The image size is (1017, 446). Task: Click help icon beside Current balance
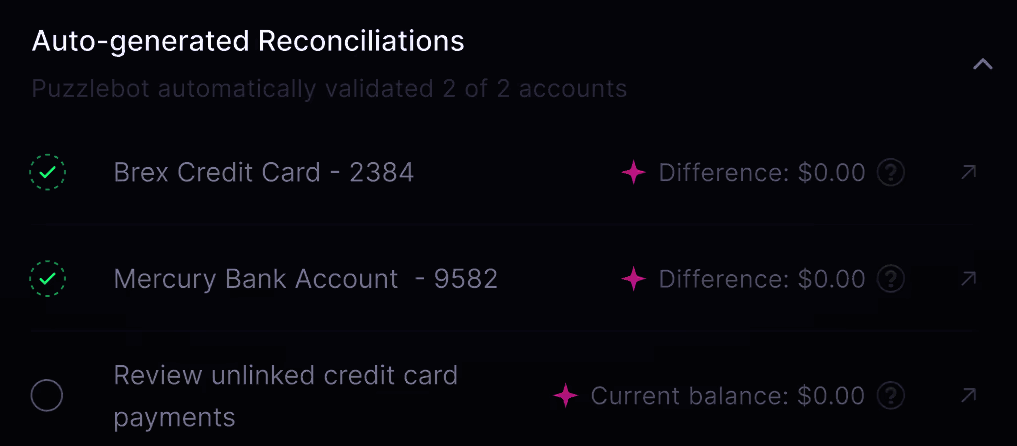pyautogui.click(x=890, y=396)
